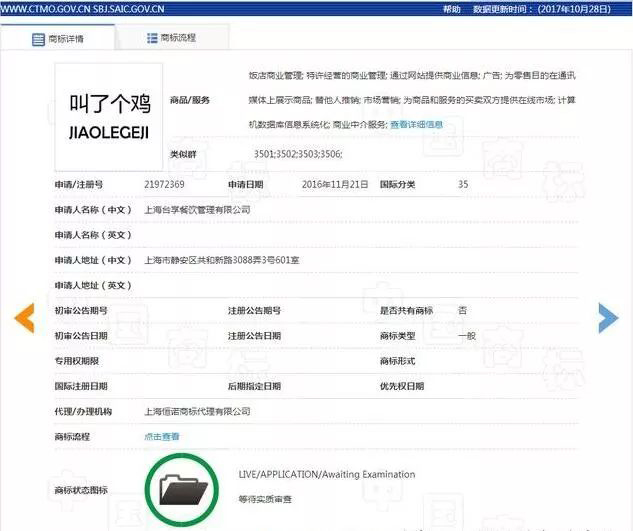This screenshot has width=633, height=531.
Task: Select similar group codes 3501;3502;3503;3506;
Action: [298, 154]
